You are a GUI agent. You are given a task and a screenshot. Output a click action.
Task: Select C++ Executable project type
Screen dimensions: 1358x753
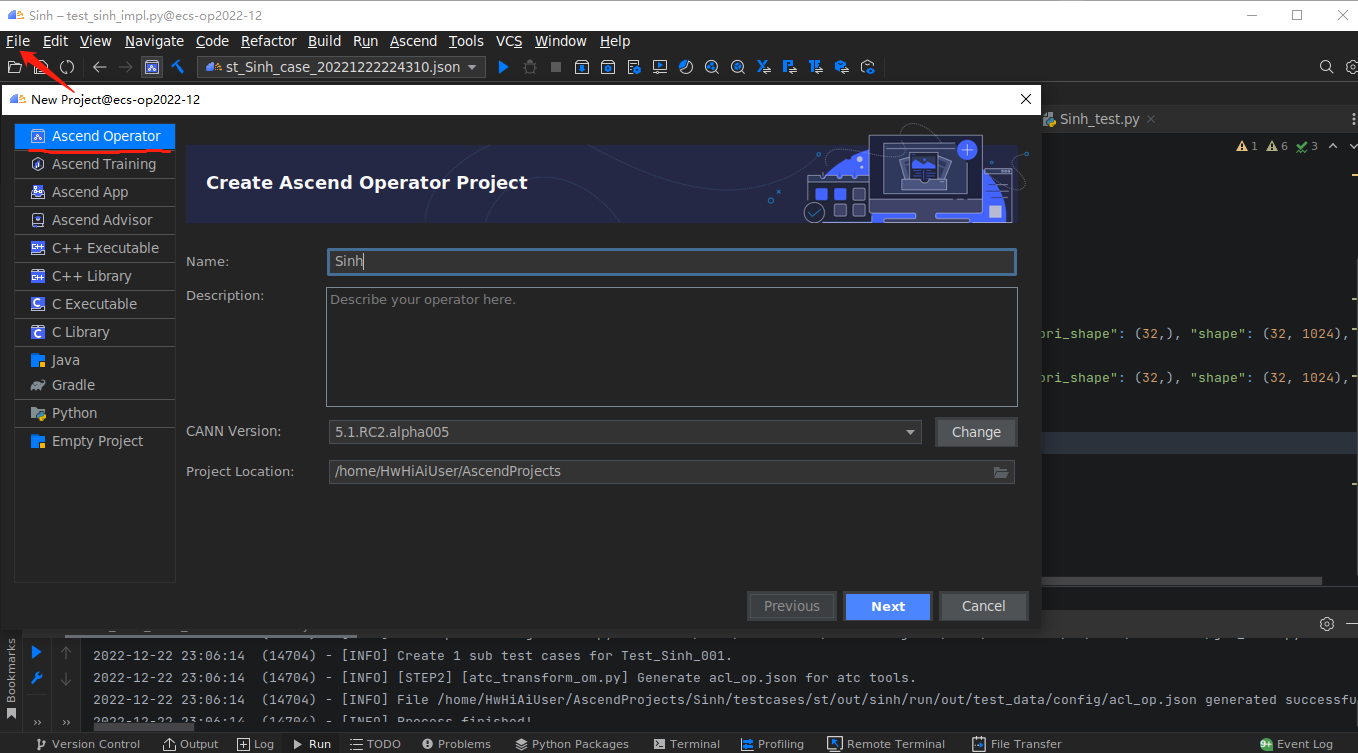pos(95,248)
